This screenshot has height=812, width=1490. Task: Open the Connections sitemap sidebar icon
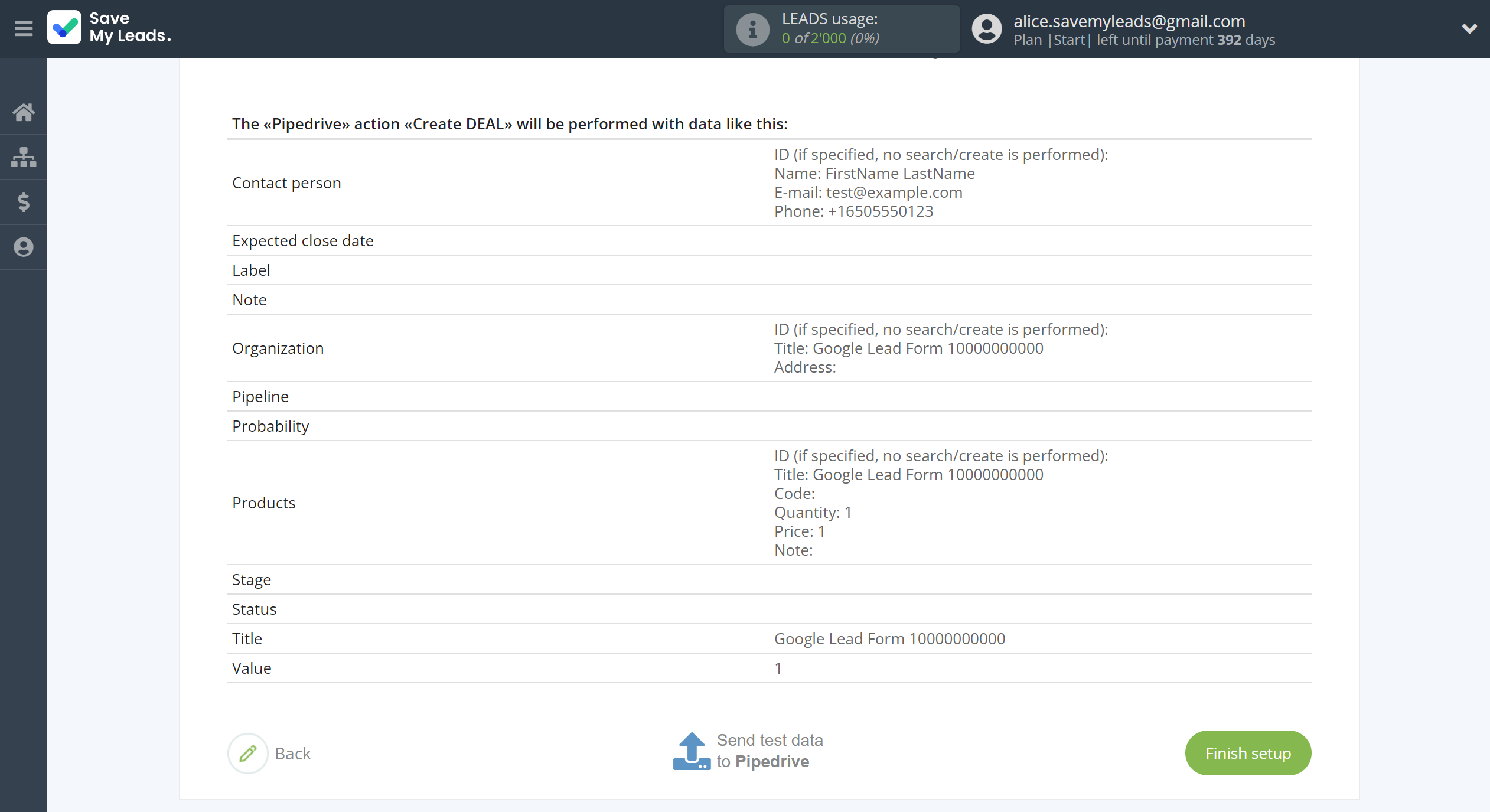click(x=24, y=157)
